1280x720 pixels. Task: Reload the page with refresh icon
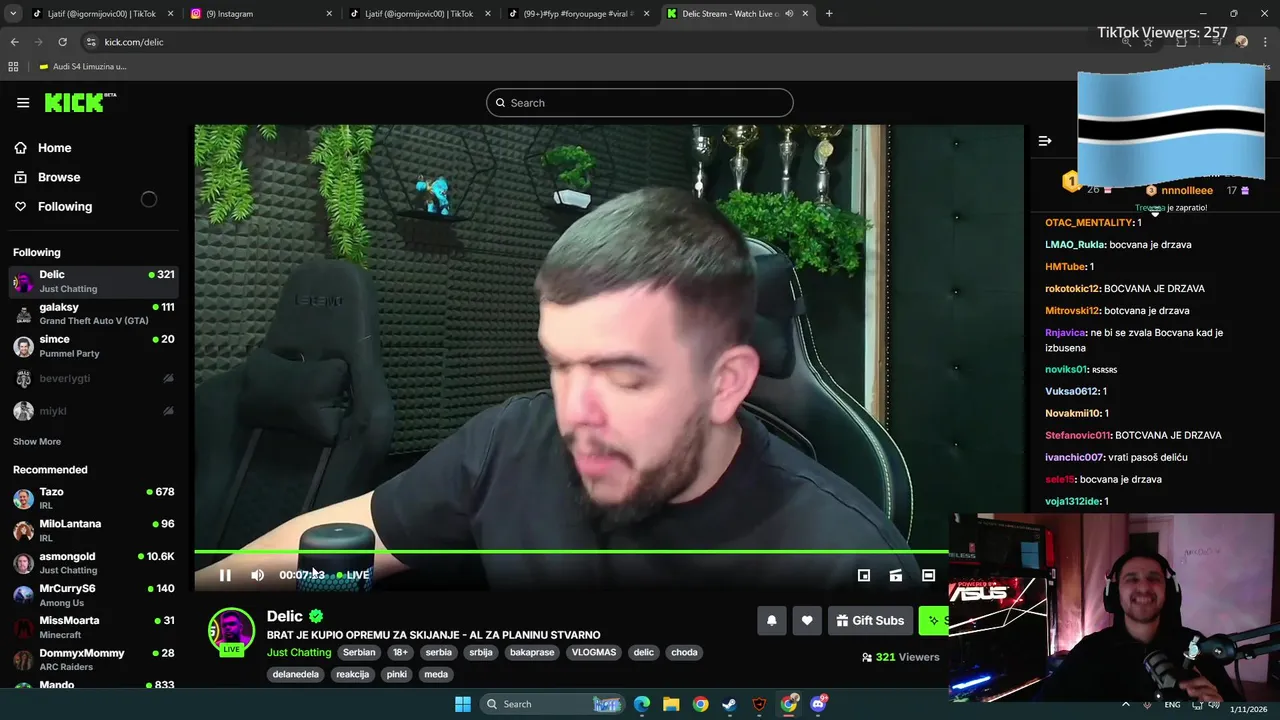click(x=62, y=42)
